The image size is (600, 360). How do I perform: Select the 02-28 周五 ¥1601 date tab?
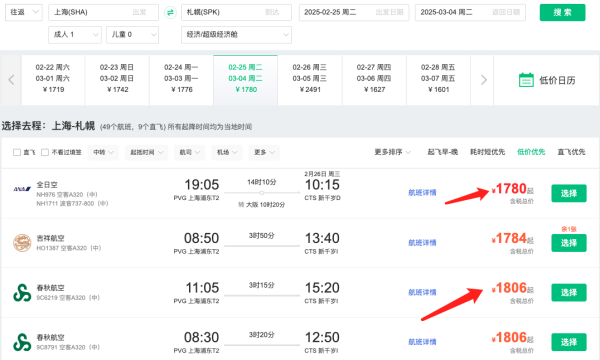439,80
